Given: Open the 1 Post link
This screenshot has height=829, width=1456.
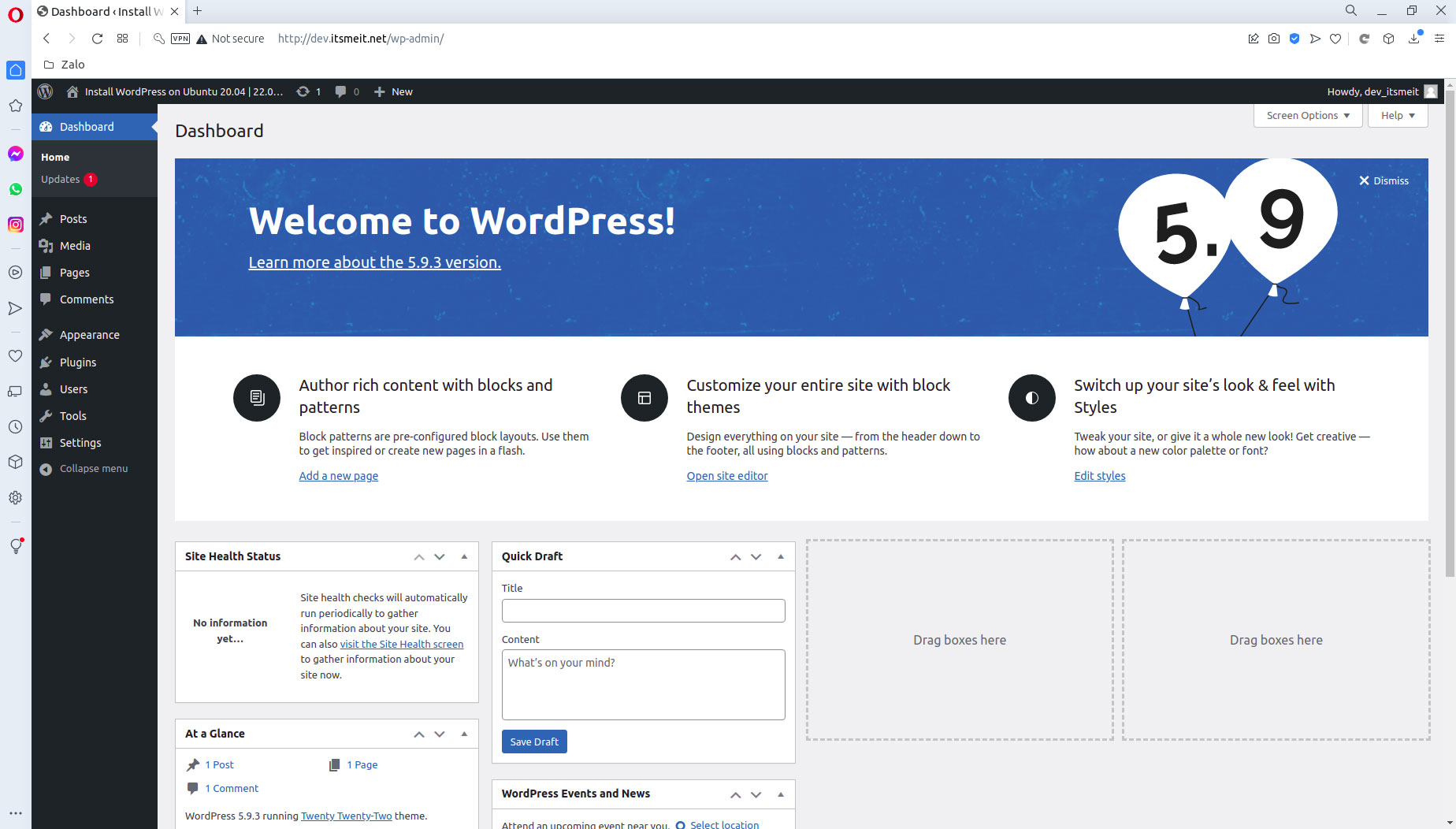Looking at the screenshot, I should coord(219,764).
